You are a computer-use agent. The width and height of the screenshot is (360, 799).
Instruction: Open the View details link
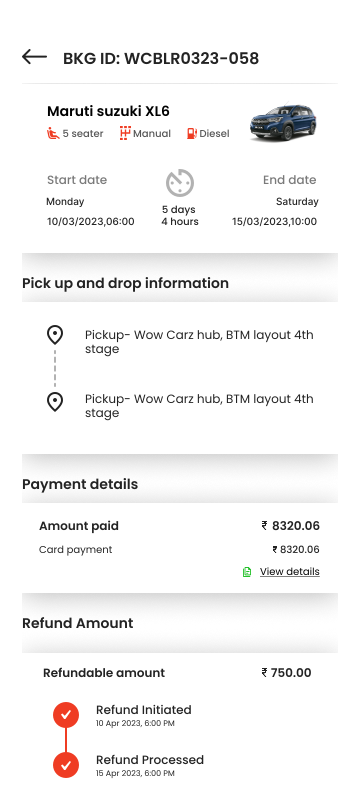tap(290, 572)
